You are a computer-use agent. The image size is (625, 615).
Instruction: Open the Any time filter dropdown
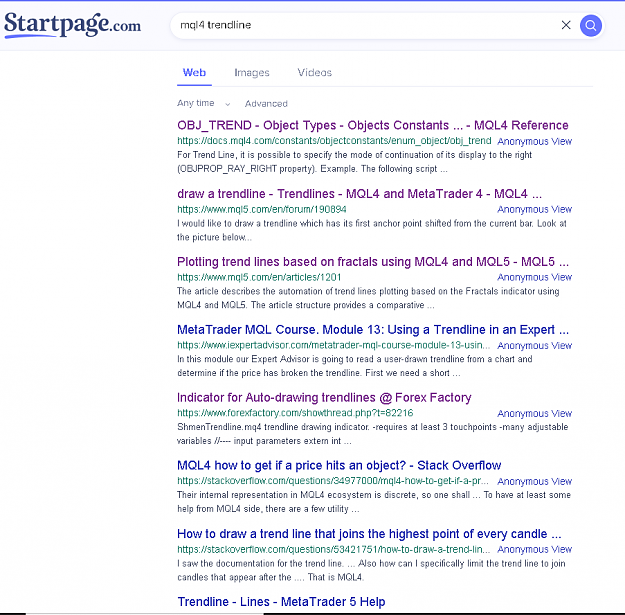pyautogui.click(x=204, y=103)
